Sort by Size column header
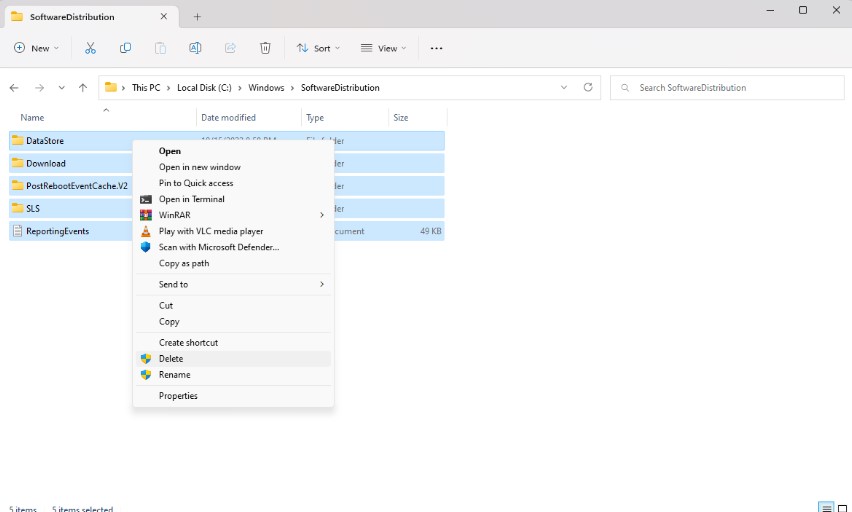Viewport: 852px width, 512px height. 418,117
